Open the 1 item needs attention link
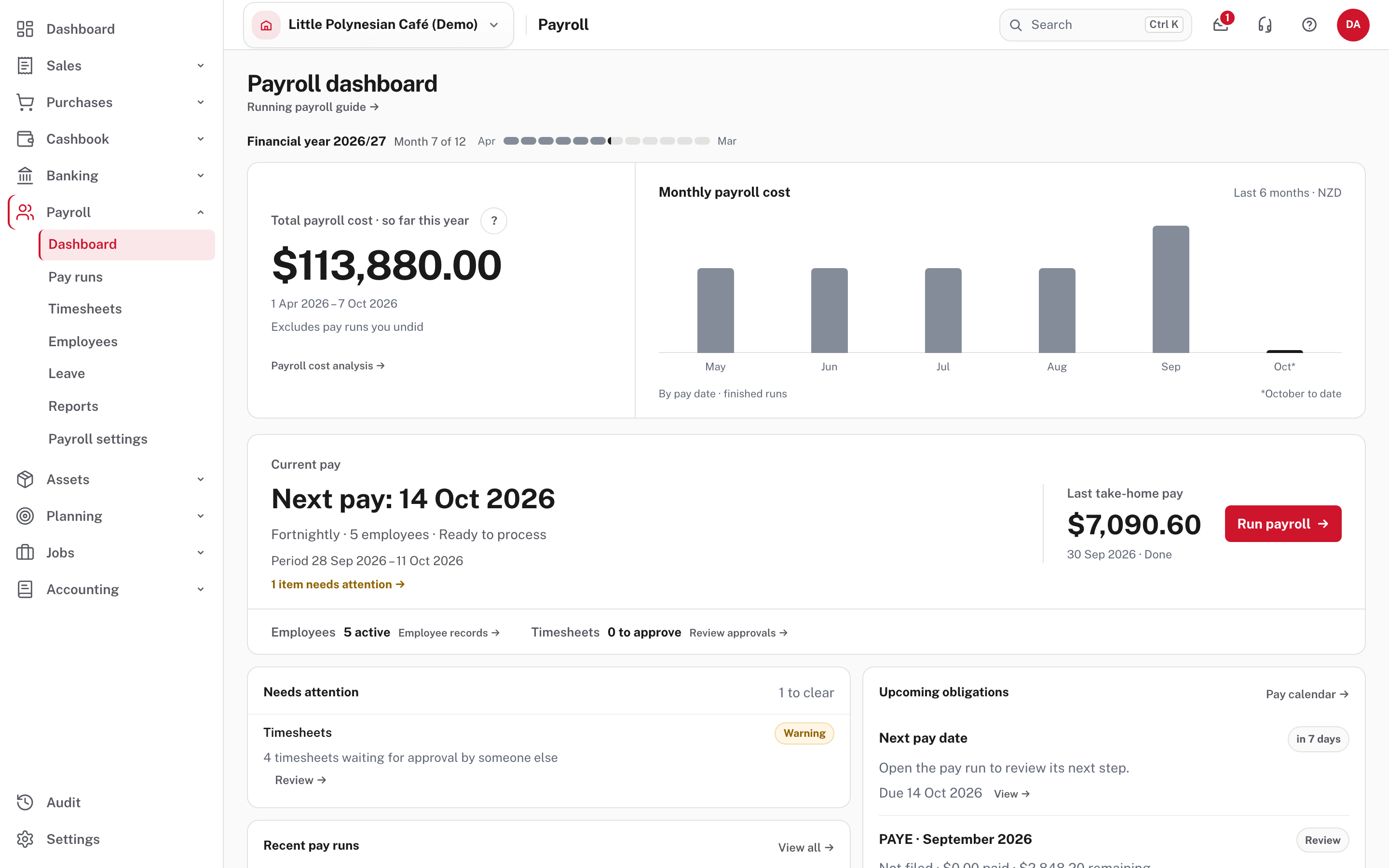The image size is (1389, 868). click(x=338, y=584)
